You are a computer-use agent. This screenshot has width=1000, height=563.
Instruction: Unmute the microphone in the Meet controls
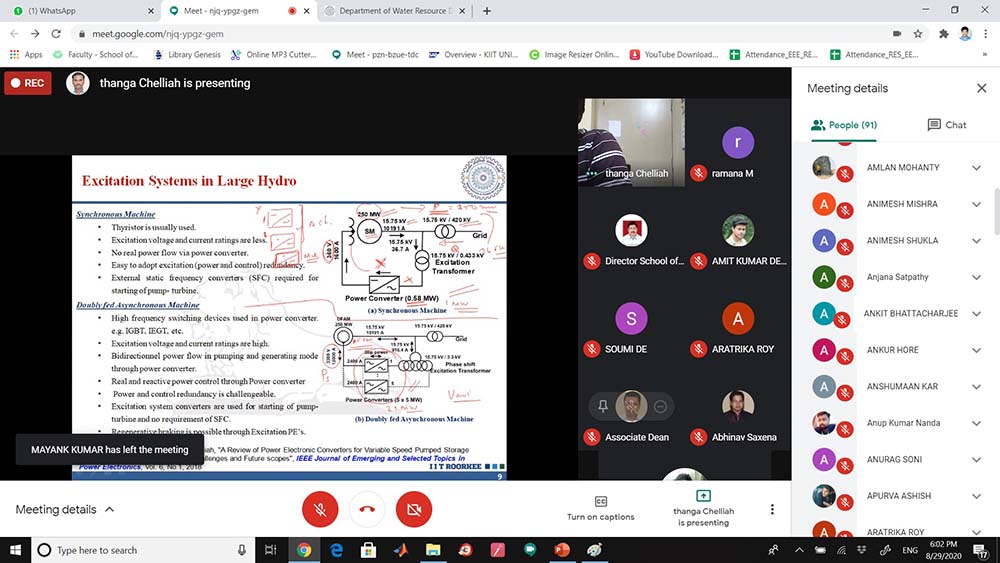(320, 509)
